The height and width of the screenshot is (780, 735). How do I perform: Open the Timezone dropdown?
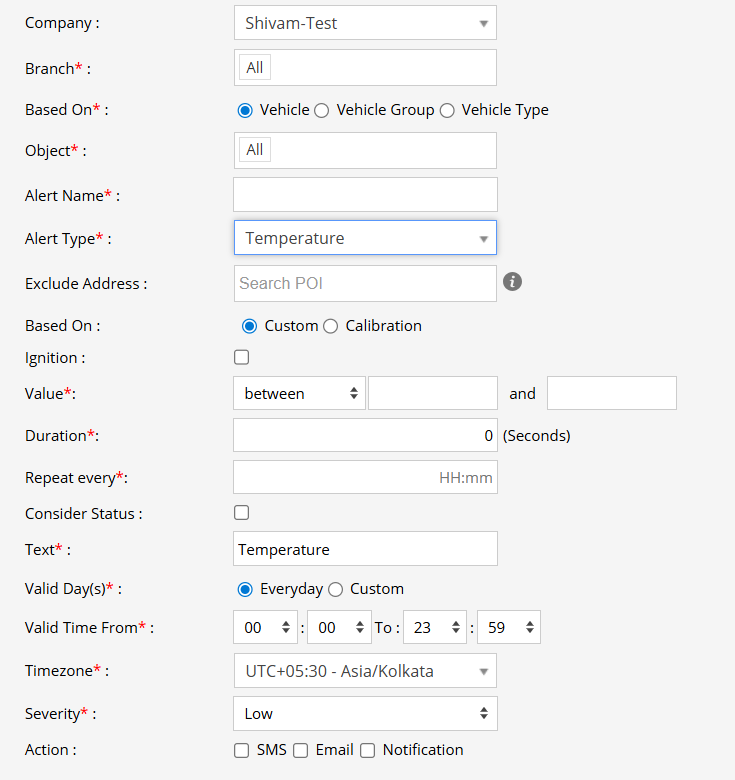(x=365, y=671)
